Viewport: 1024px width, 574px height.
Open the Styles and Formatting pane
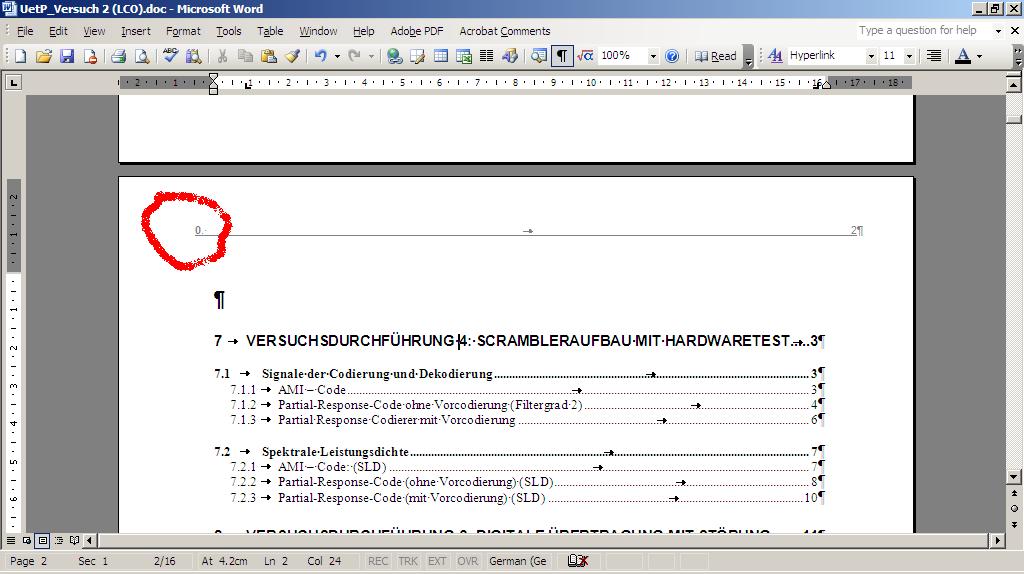coord(775,56)
